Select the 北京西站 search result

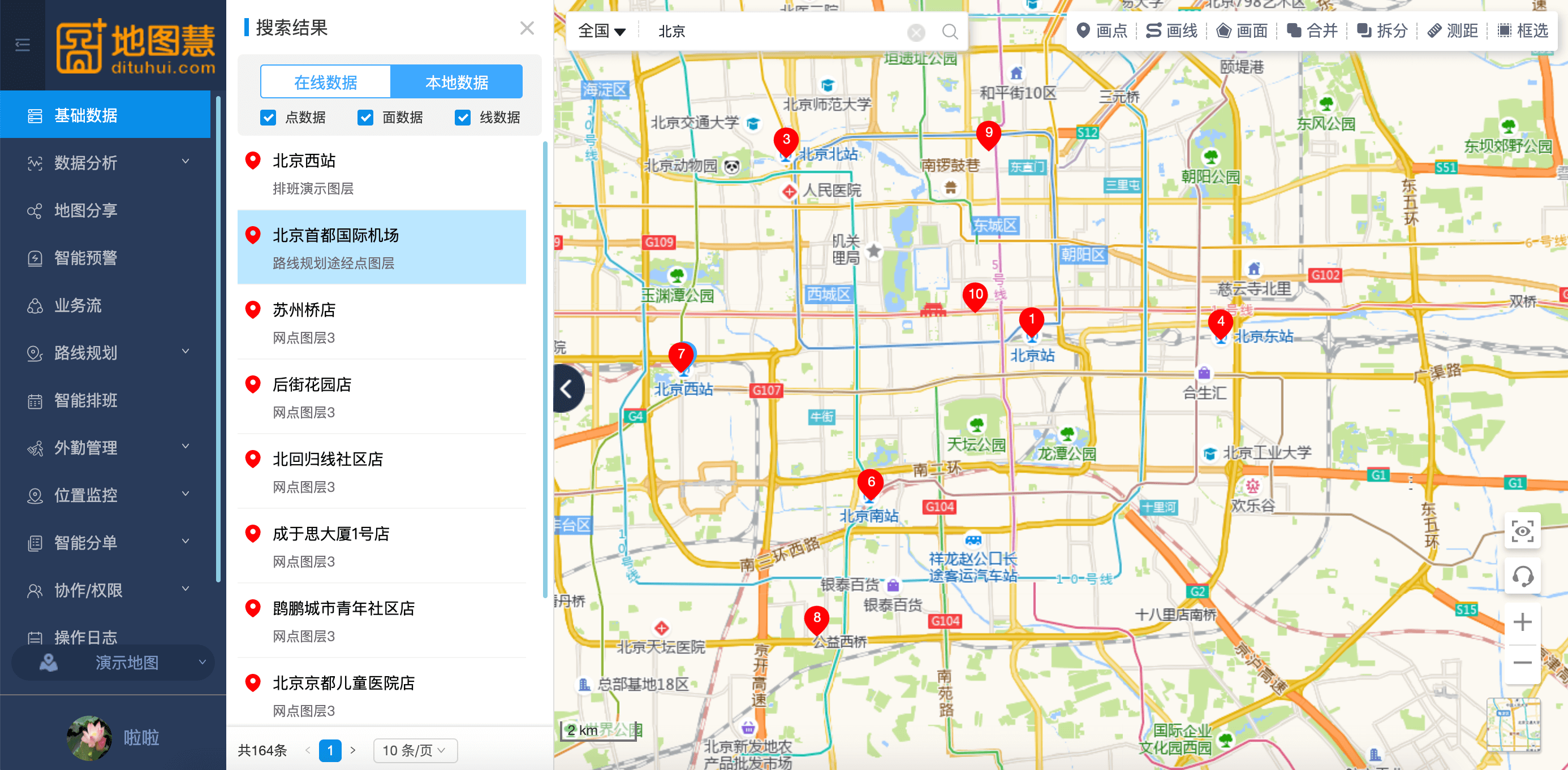[382, 174]
